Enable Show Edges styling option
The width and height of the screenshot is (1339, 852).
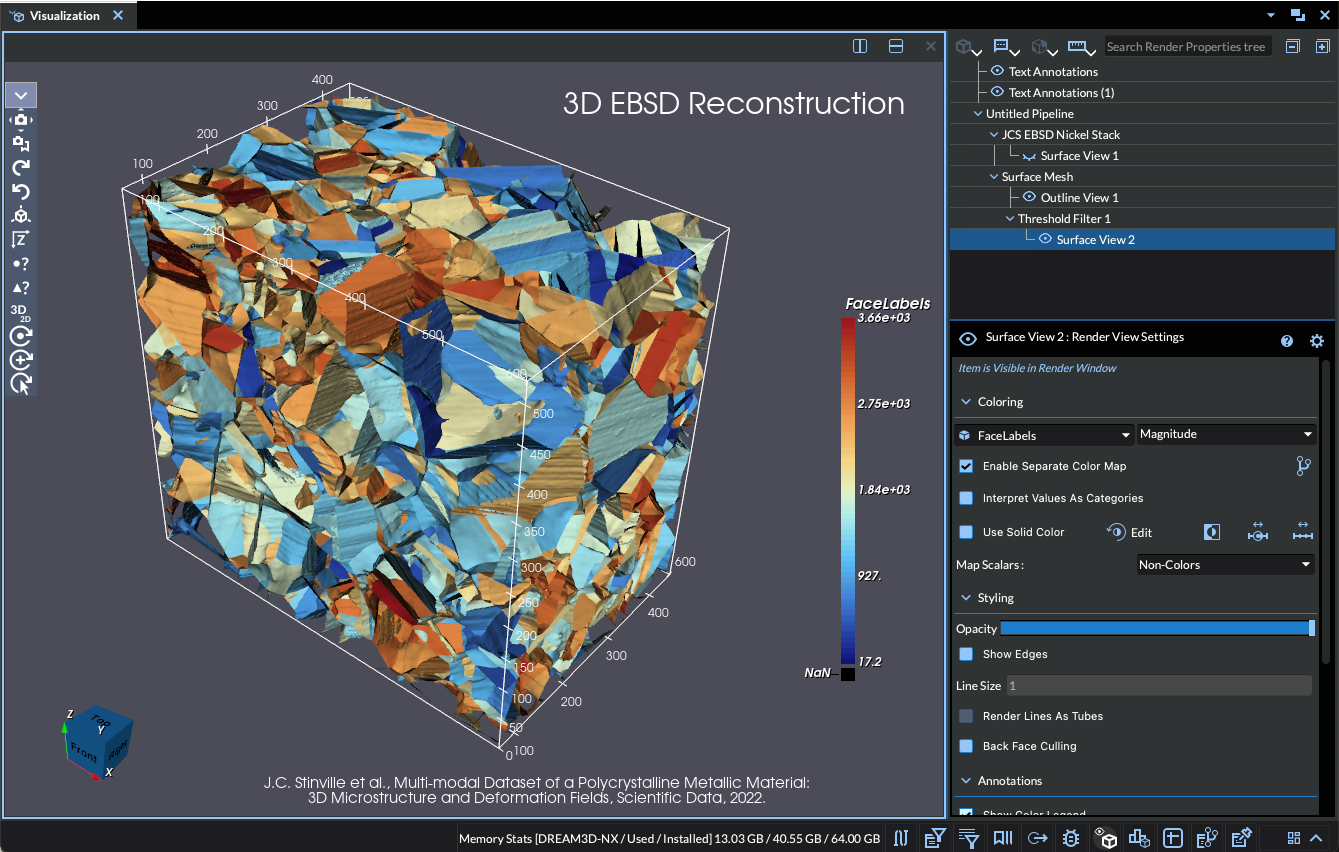tap(966, 654)
